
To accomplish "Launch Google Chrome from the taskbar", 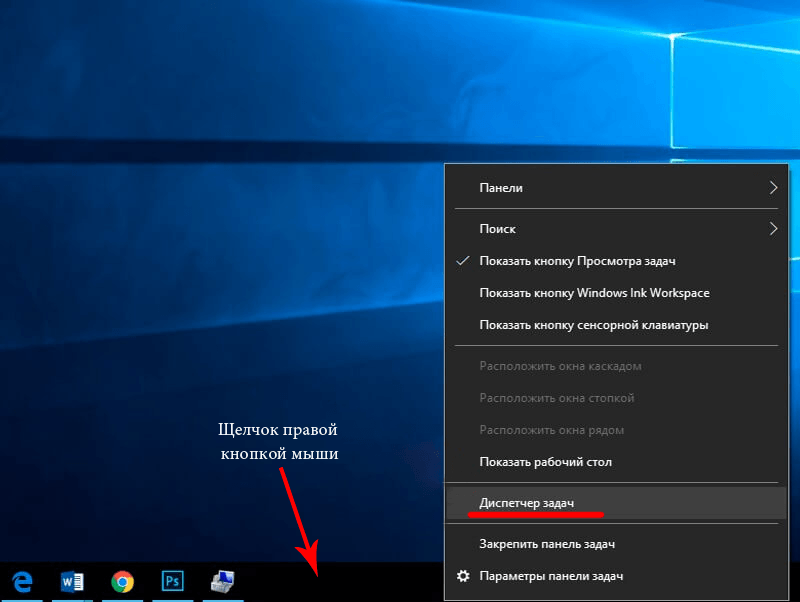I will tap(123, 582).
